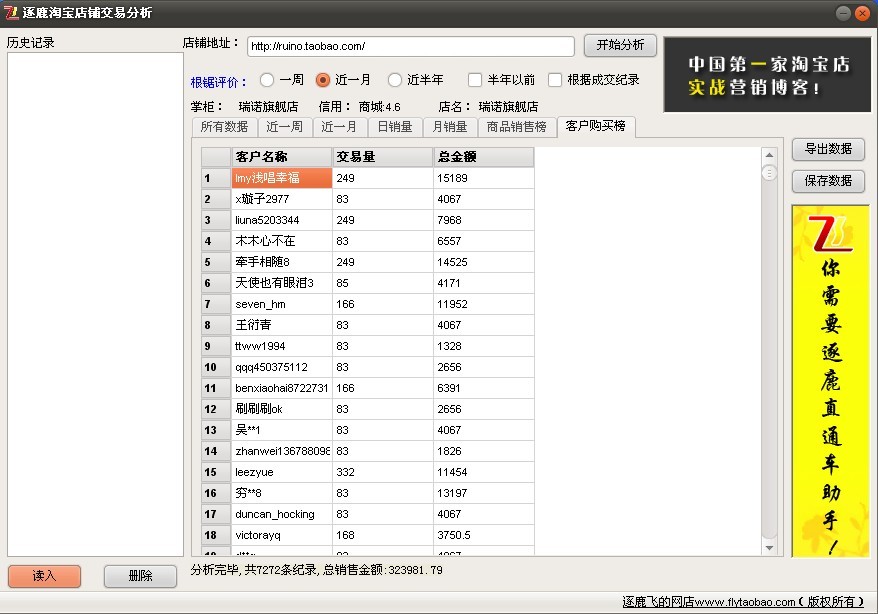This screenshot has height=614, width=878.
Task: Select customer 王衍害
Action: [282, 325]
